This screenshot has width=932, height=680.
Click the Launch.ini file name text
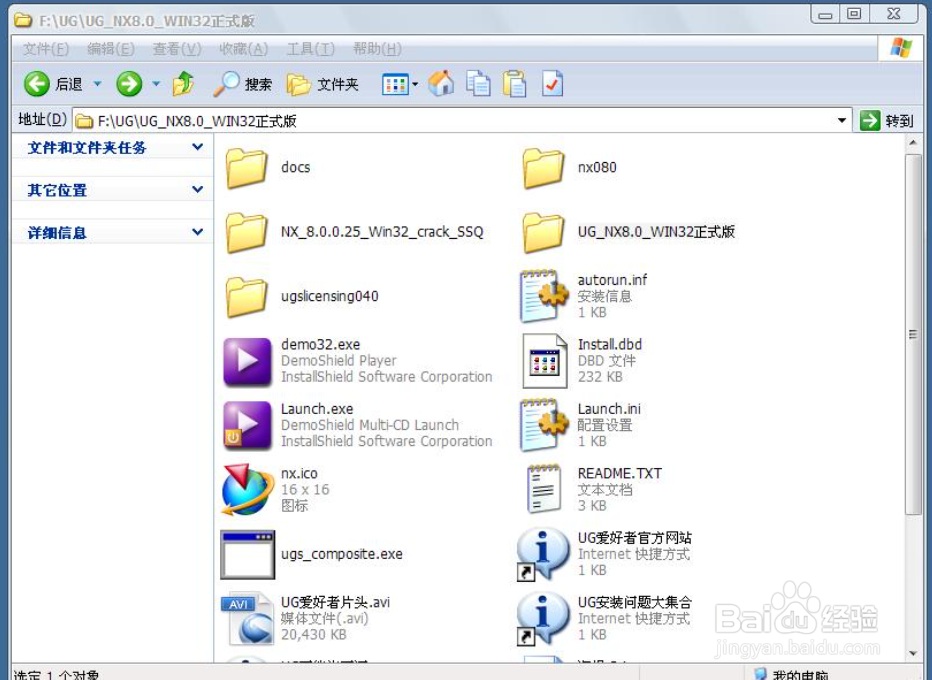tap(609, 409)
